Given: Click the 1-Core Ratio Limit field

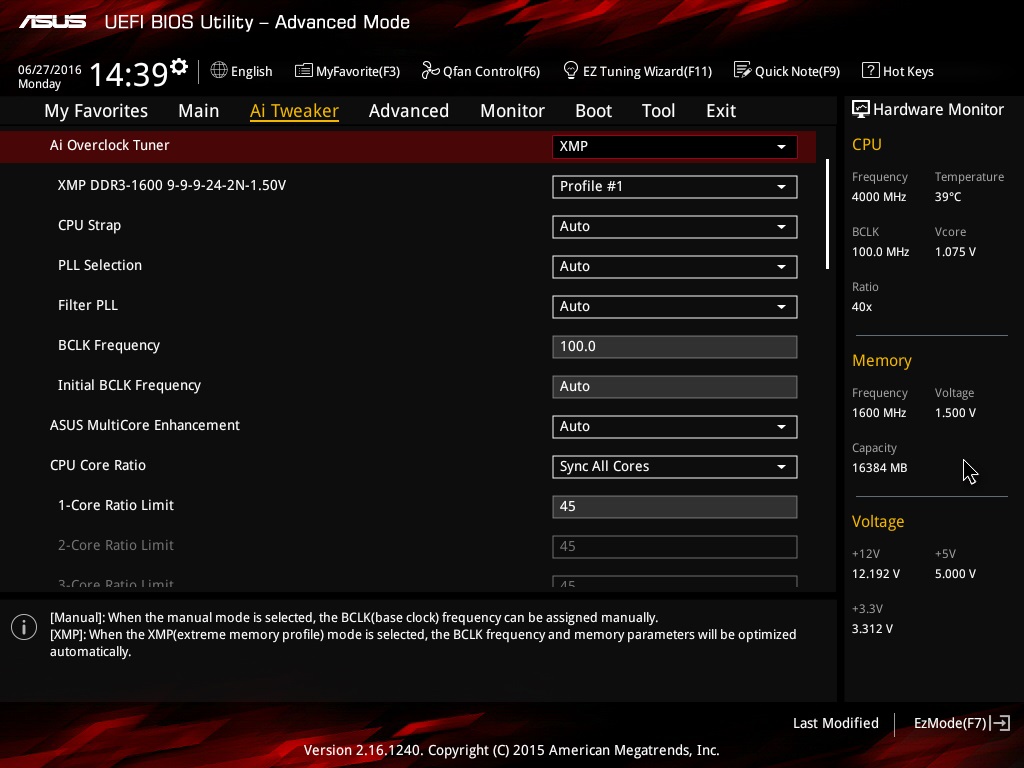Looking at the screenshot, I should [x=675, y=507].
